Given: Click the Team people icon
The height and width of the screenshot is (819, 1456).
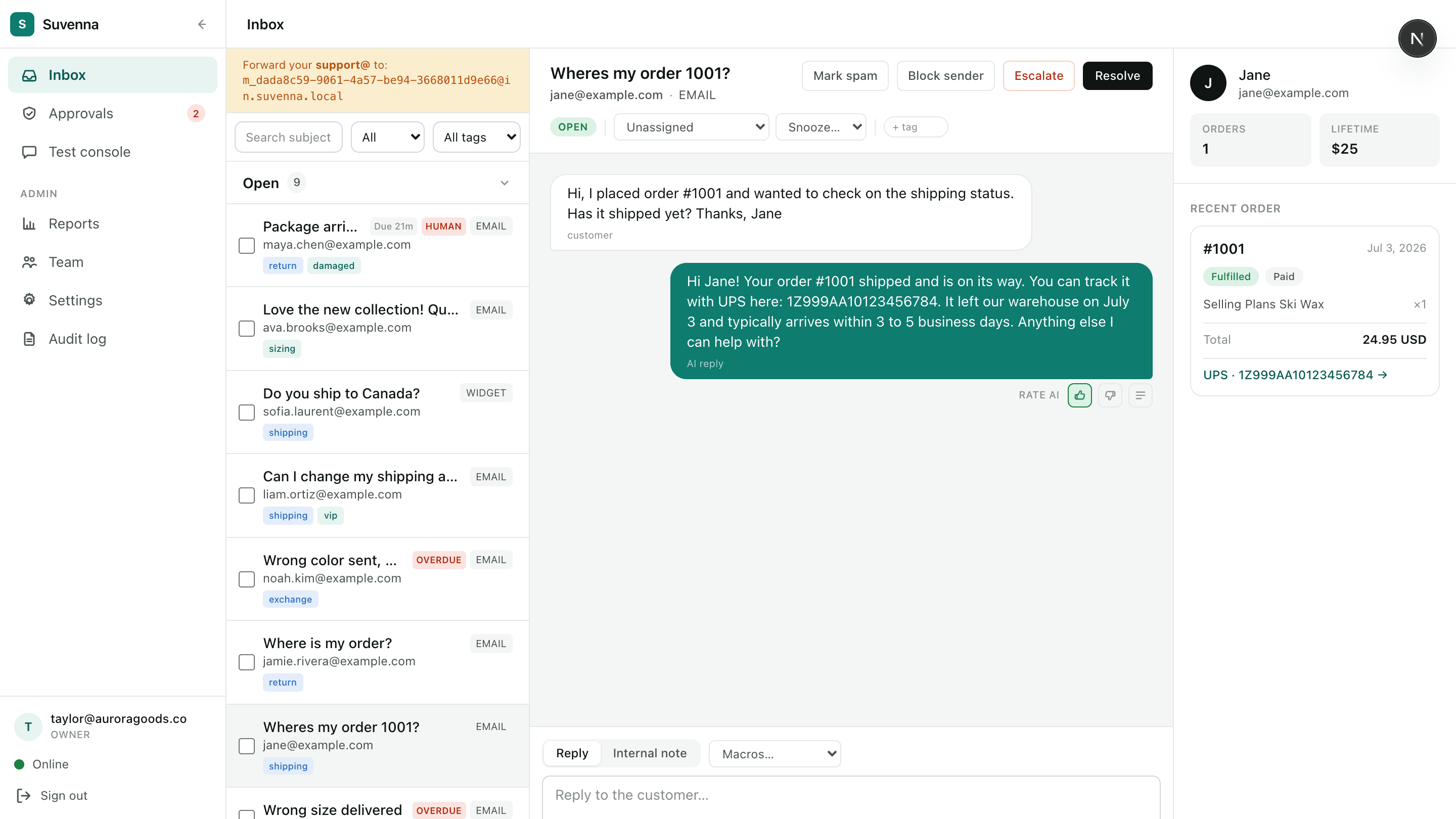Looking at the screenshot, I should [29, 262].
